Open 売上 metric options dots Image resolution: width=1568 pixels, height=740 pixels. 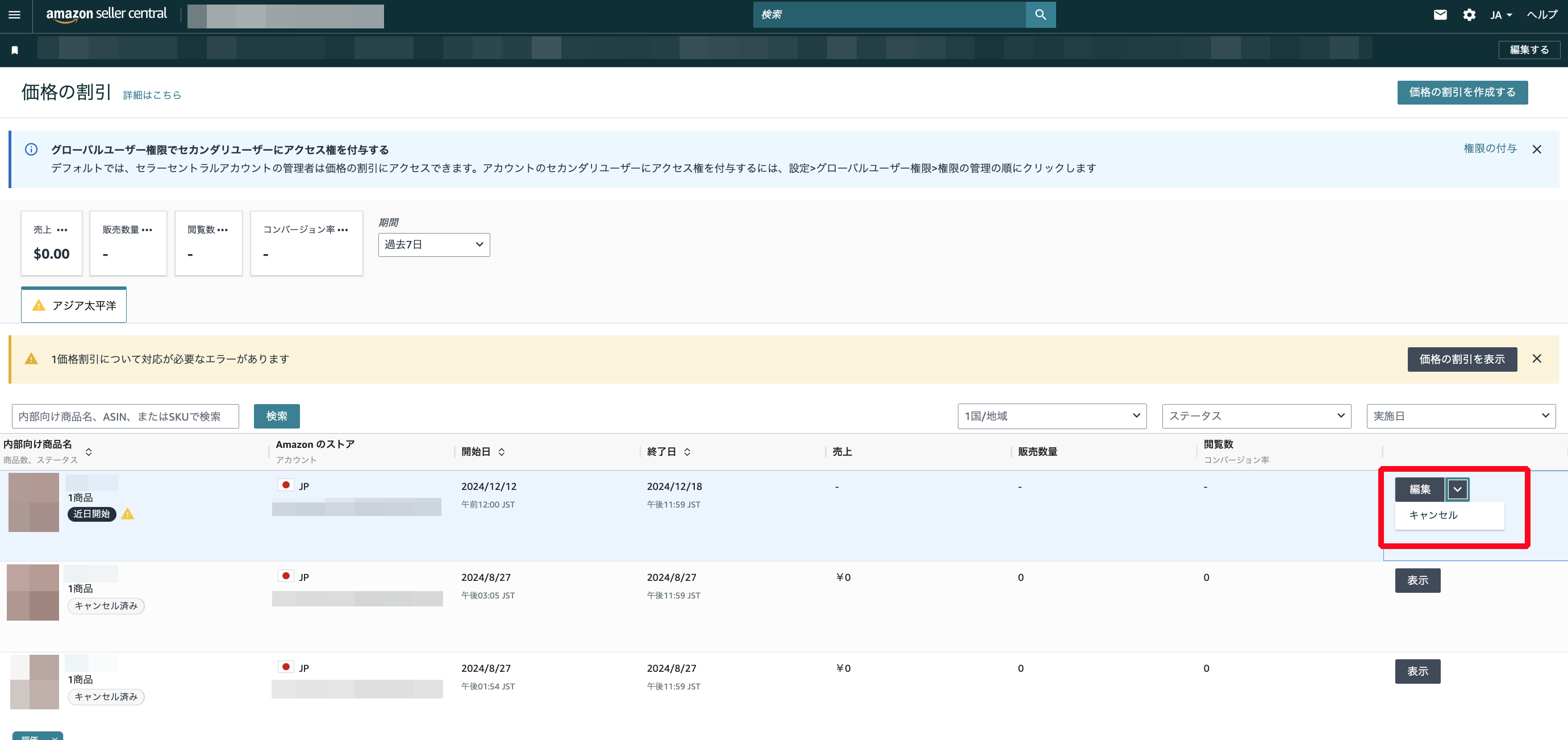[x=62, y=230]
